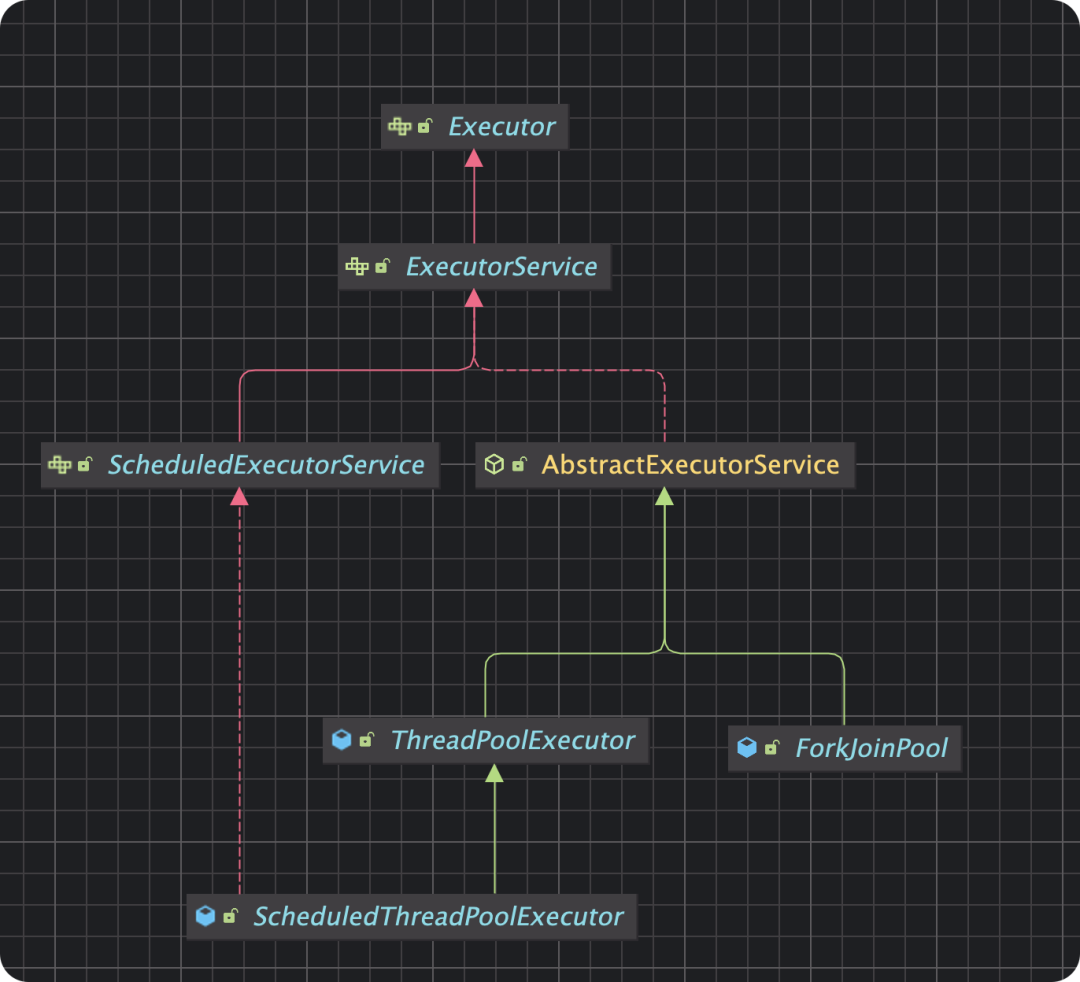Screen dimensions: 1080x982
Task: Click the green arrow from ThreadPoolExecutor to AbstractExecutorService
Action: click(664, 560)
